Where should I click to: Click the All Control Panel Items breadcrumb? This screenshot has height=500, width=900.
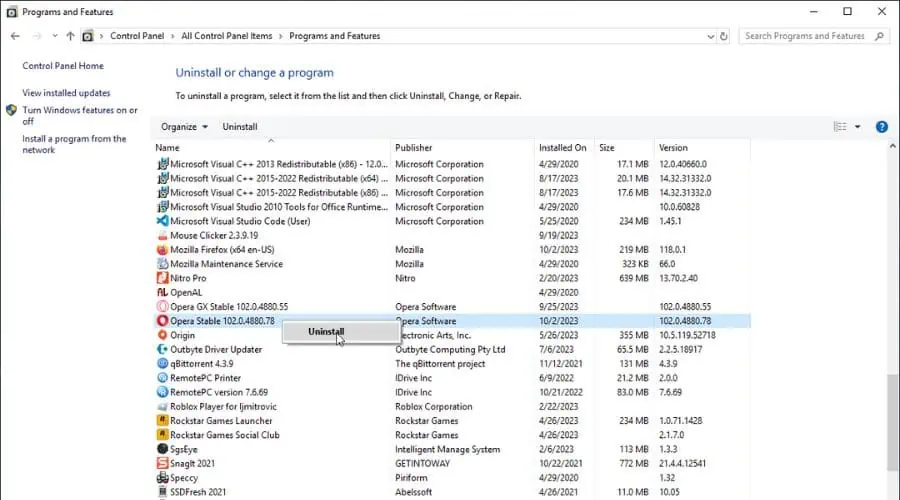(227, 36)
